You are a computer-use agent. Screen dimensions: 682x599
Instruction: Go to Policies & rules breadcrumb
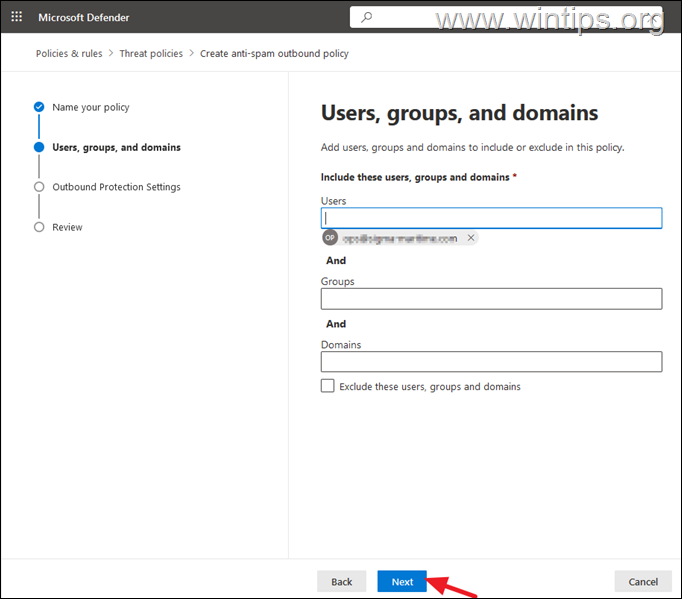[x=69, y=54]
